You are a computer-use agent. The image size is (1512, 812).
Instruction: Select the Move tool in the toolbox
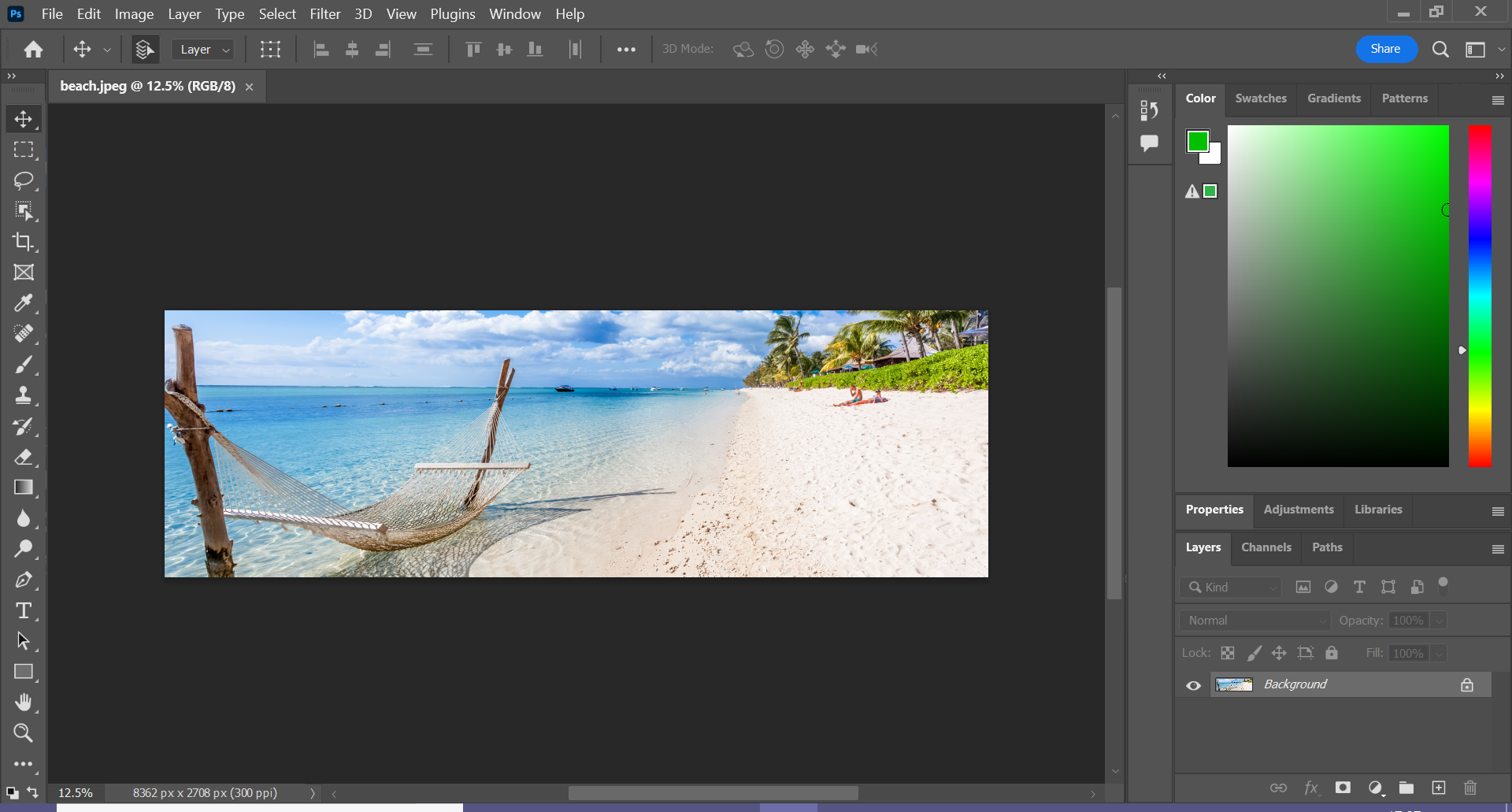tap(24, 119)
